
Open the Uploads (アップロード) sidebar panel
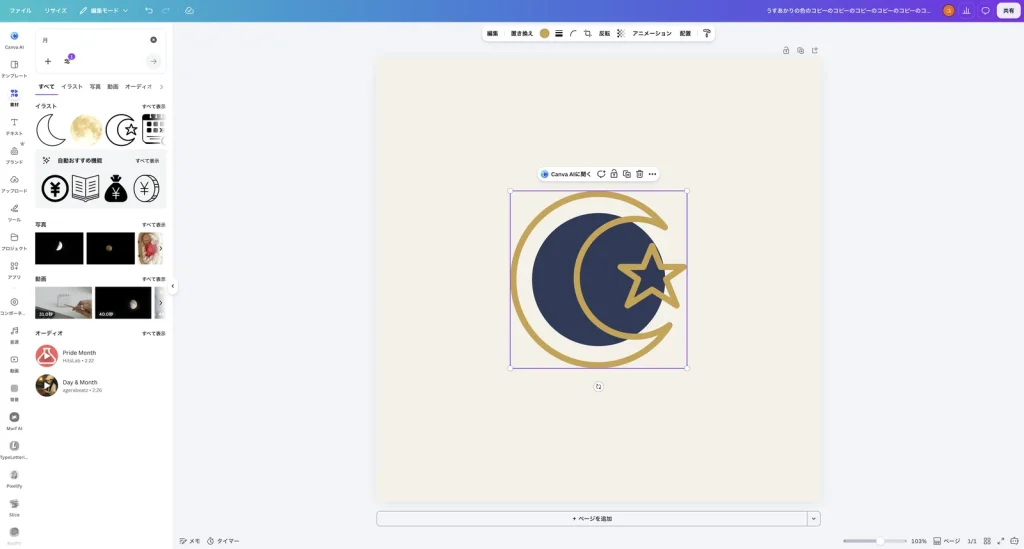pos(14,183)
